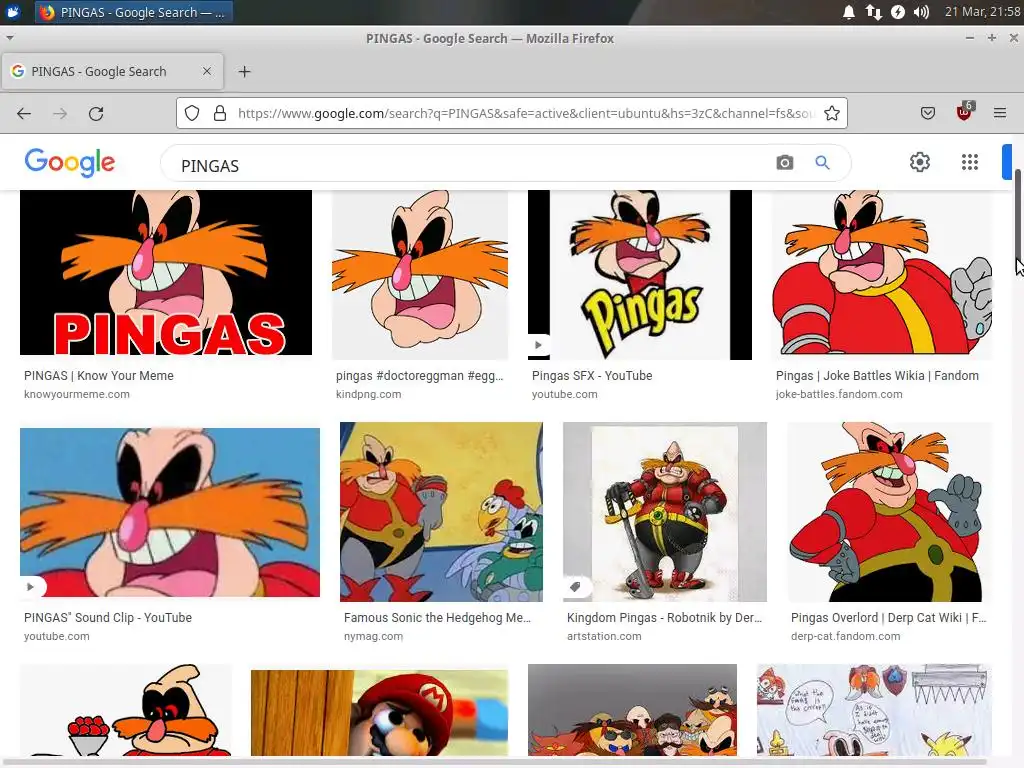Save page to Pocket
Image resolution: width=1024 pixels, height=768 pixels.
tap(927, 114)
